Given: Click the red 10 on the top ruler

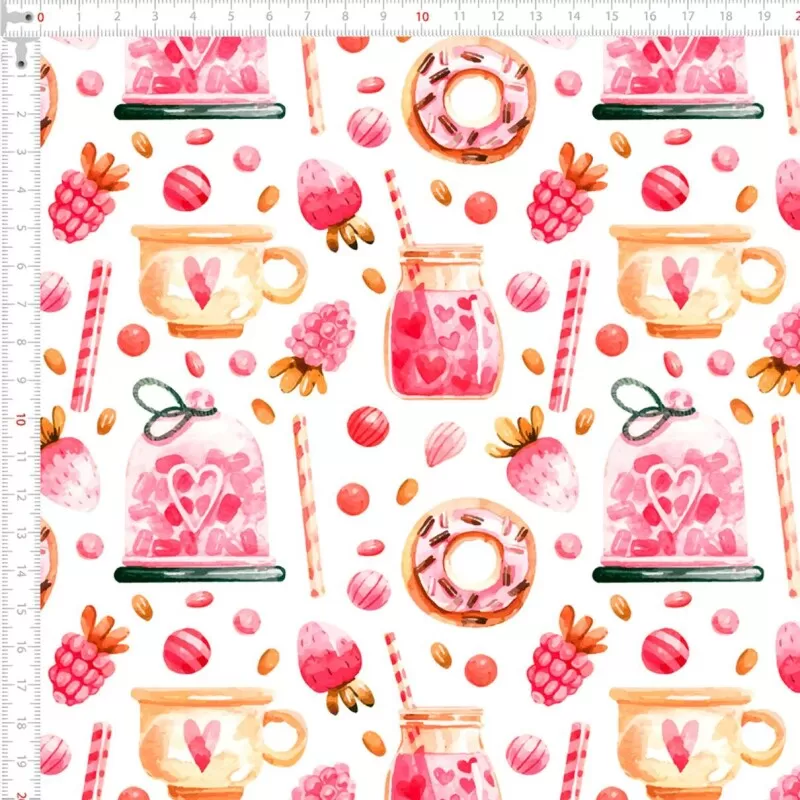Looking at the screenshot, I should pyautogui.click(x=422, y=17).
